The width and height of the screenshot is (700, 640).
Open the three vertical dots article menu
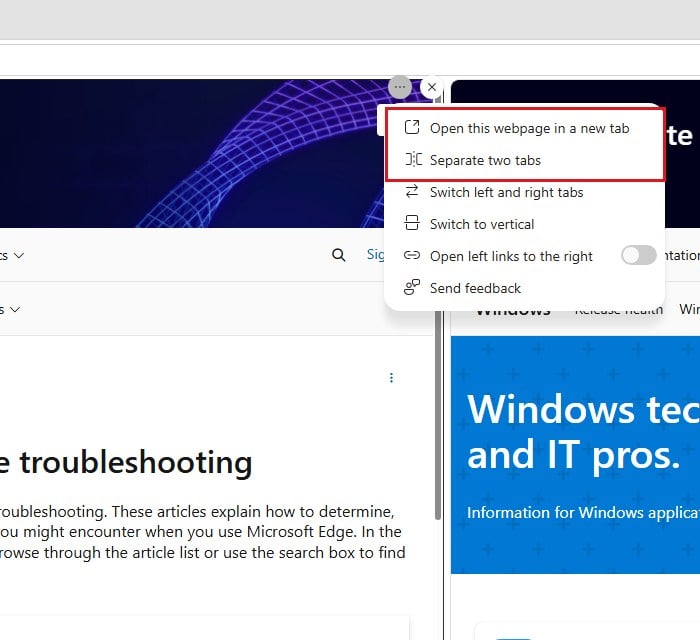coord(391,378)
